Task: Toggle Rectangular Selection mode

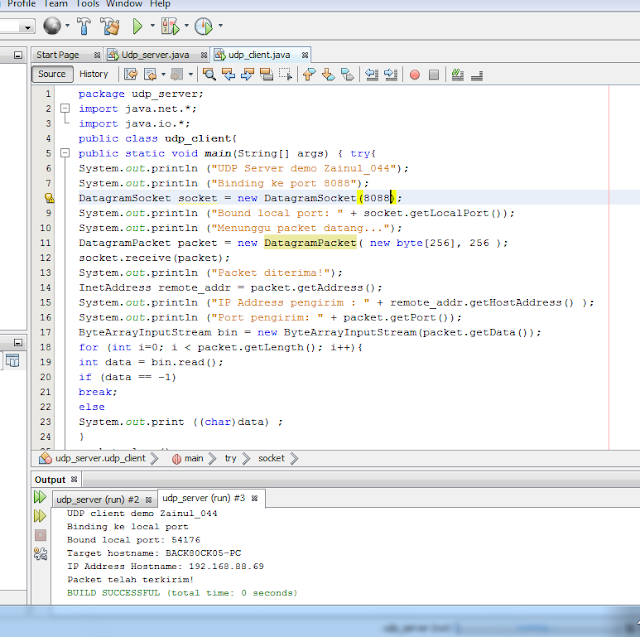Action: coord(286,74)
